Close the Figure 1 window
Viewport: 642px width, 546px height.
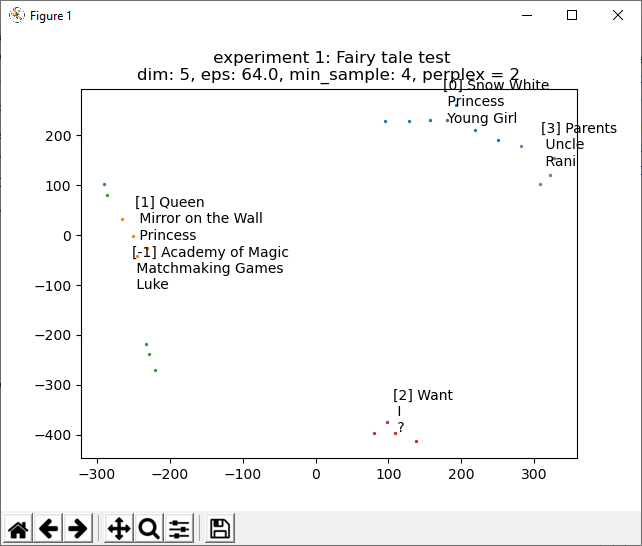click(x=618, y=15)
